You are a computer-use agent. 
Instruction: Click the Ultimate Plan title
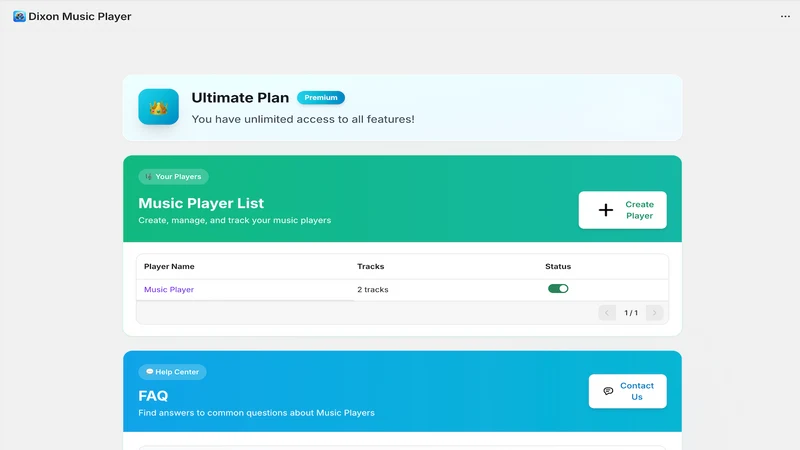click(x=240, y=97)
